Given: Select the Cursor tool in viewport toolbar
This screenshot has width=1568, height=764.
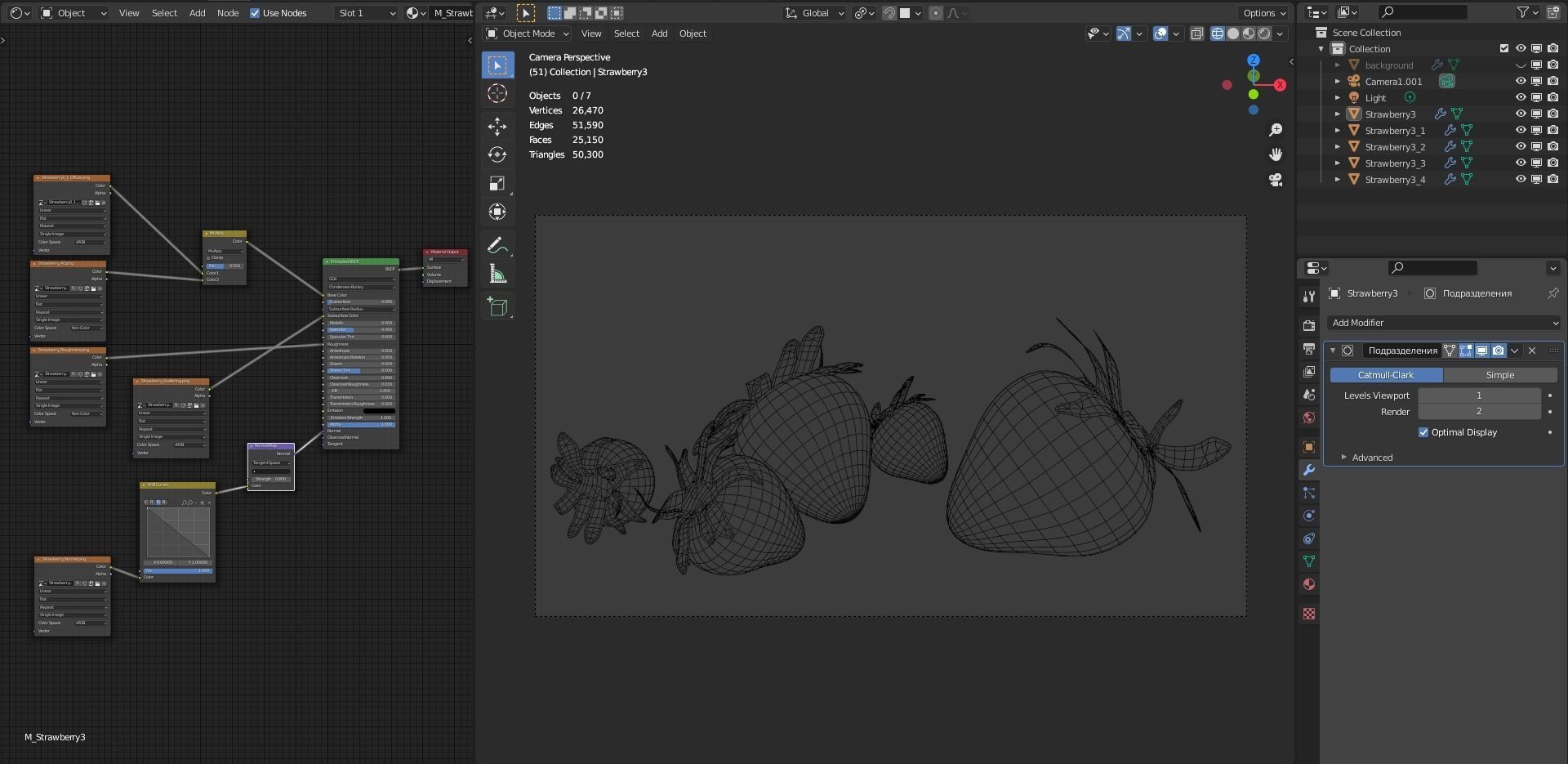Looking at the screenshot, I should [497, 93].
